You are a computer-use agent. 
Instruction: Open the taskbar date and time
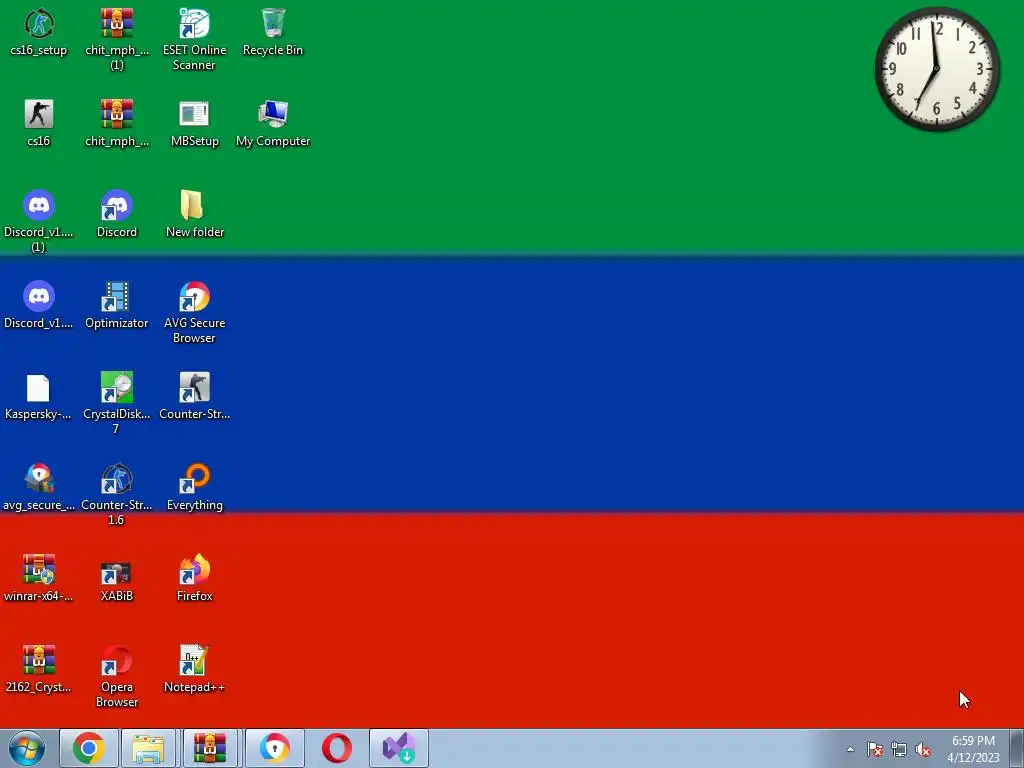[x=973, y=749]
